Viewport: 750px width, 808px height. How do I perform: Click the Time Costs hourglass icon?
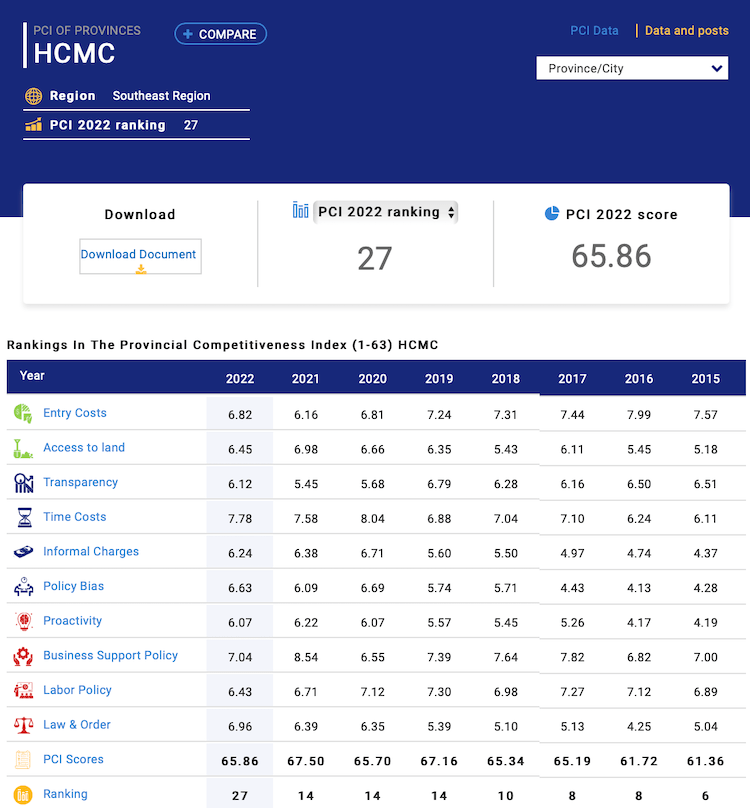tap(23, 517)
